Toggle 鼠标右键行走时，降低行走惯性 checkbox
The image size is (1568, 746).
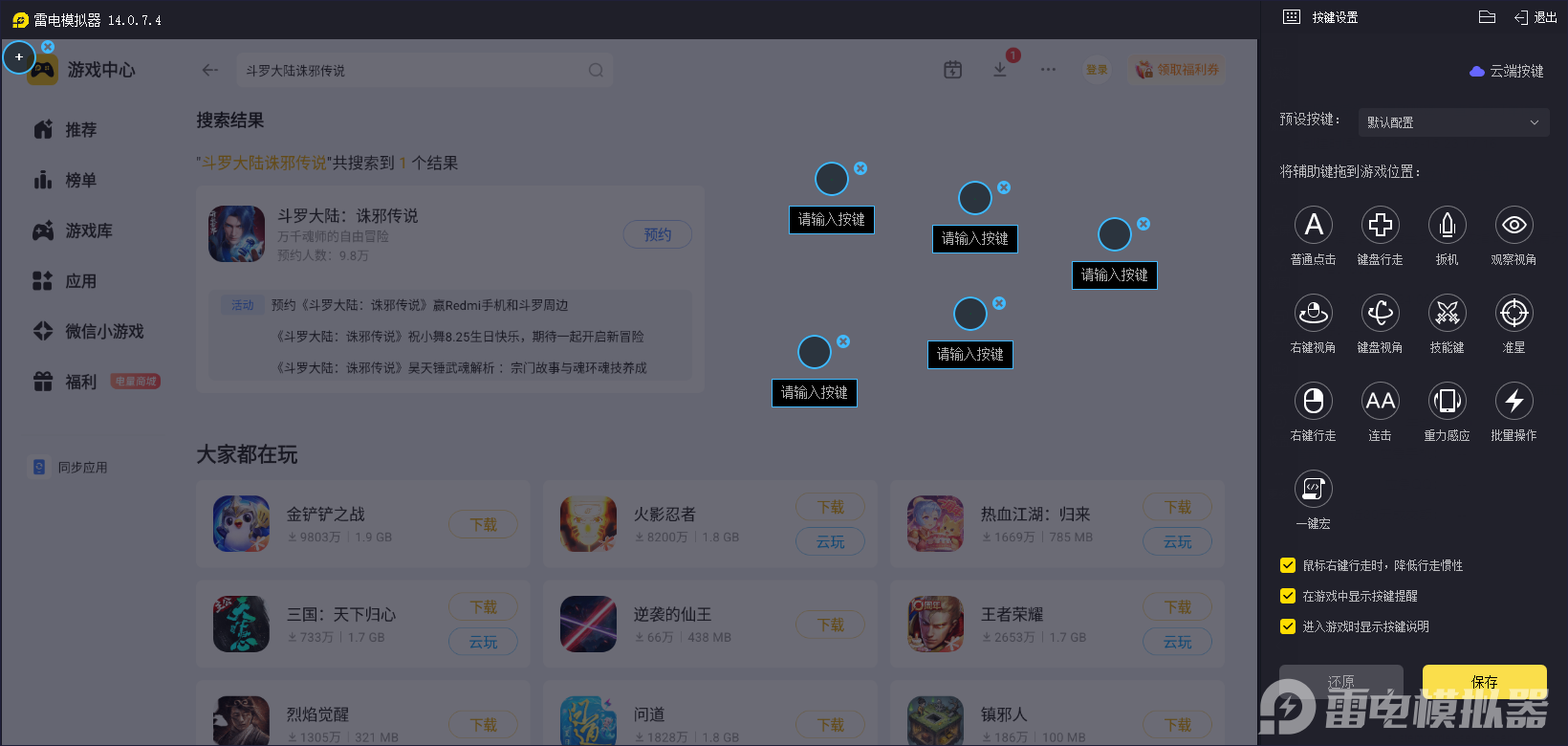(x=1288, y=565)
